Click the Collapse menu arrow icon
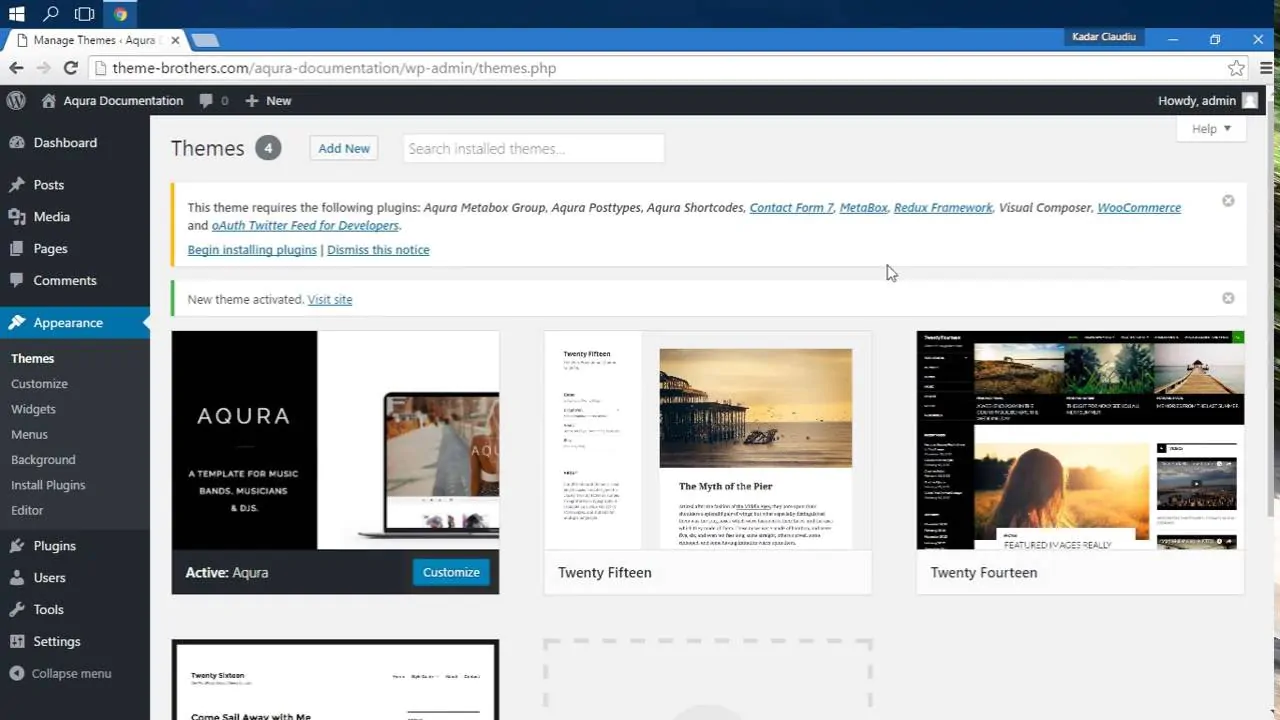The height and width of the screenshot is (720, 1280). (17, 674)
